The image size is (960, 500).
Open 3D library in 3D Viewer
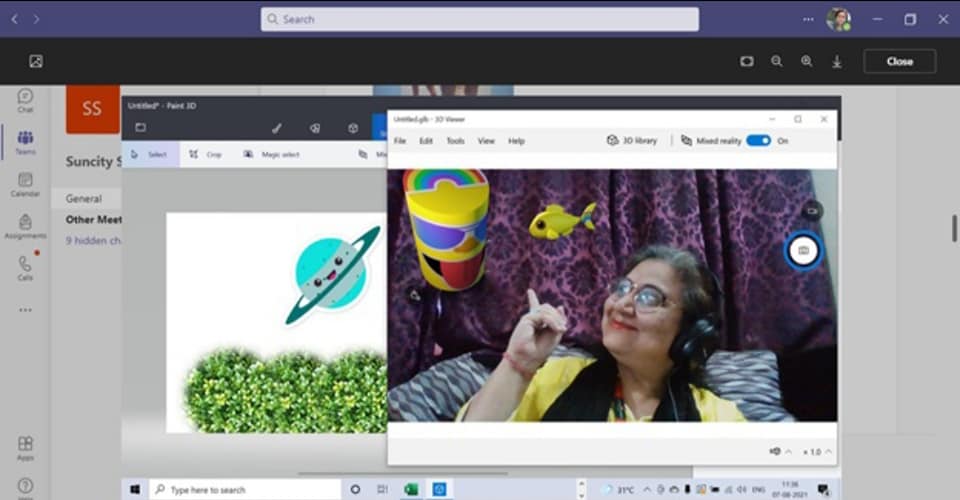pyautogui.click(x=632, y=141)
